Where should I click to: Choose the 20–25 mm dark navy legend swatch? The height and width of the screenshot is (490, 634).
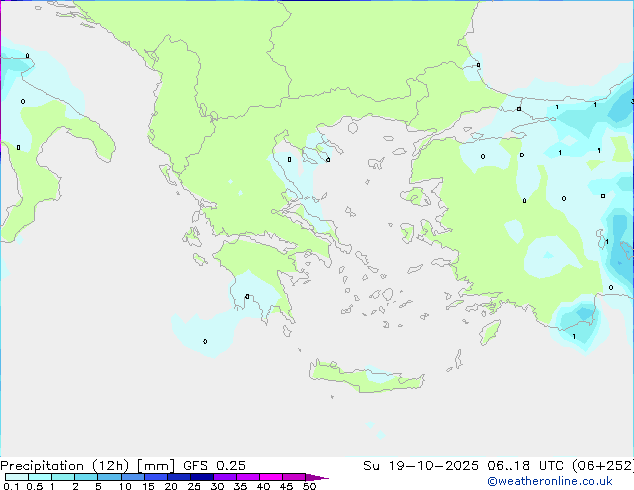pyautogui.click(x=179, y=477)
